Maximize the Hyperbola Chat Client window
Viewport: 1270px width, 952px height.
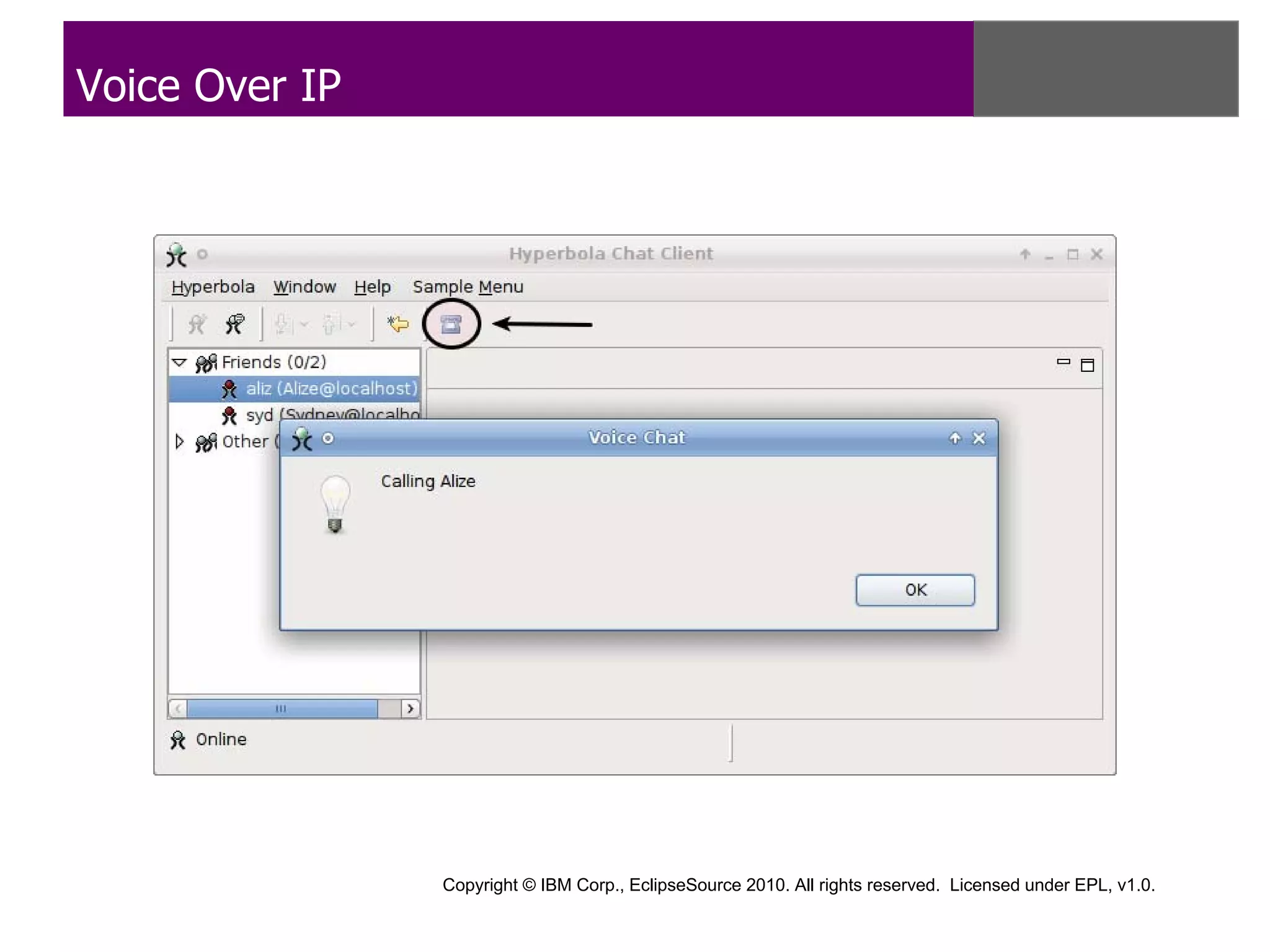1073,254
